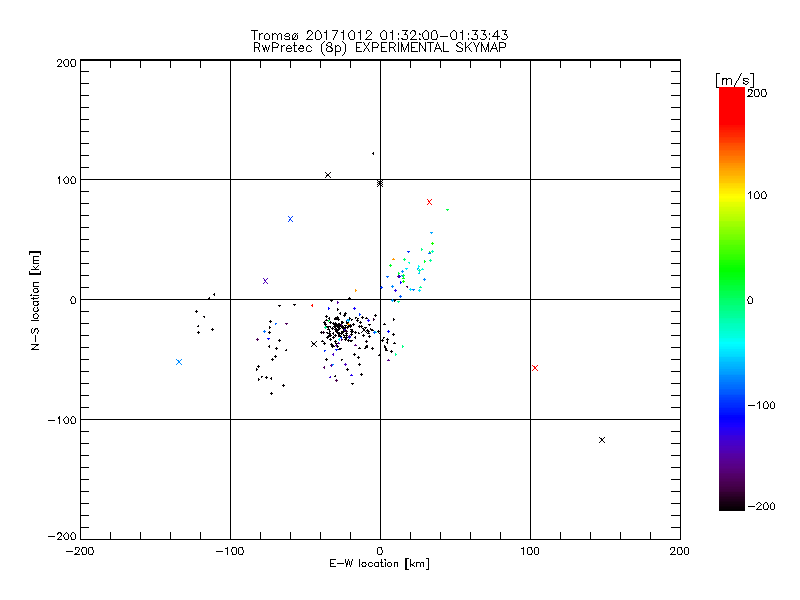The image size is (800, 600).
Task: Click the colorbar '0' tick label
Action: [750, 301]
